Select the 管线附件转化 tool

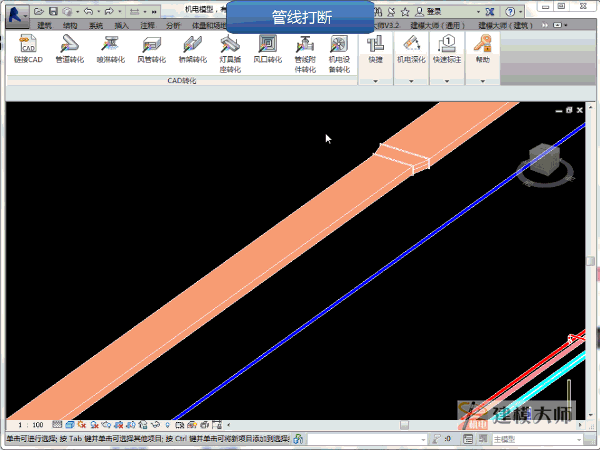pyautogui.click(x=305, y=54)
